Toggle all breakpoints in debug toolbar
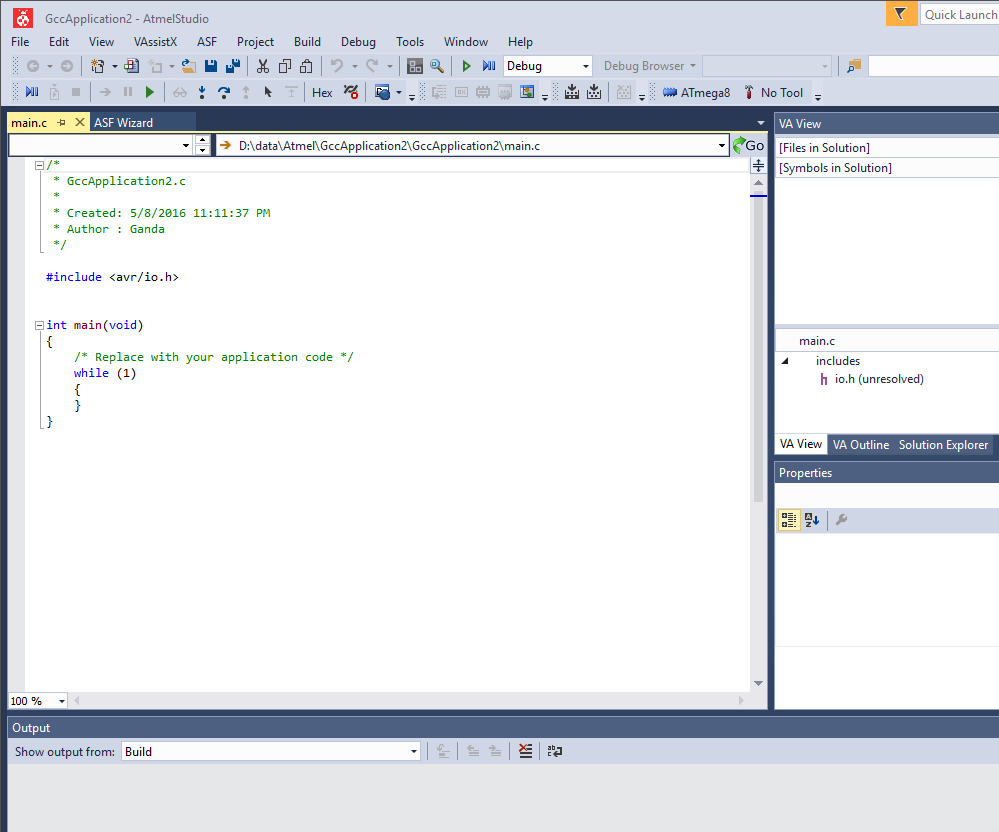This screenshot has width=999, height=832. [x=350, y=92]
